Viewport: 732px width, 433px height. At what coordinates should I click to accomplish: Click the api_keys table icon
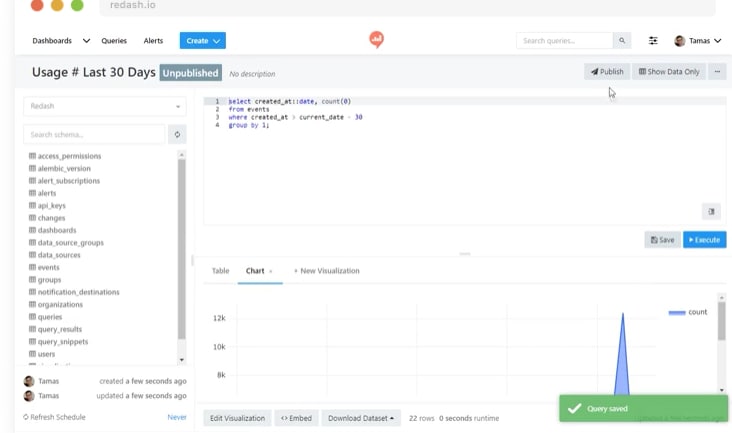point(32,205)
